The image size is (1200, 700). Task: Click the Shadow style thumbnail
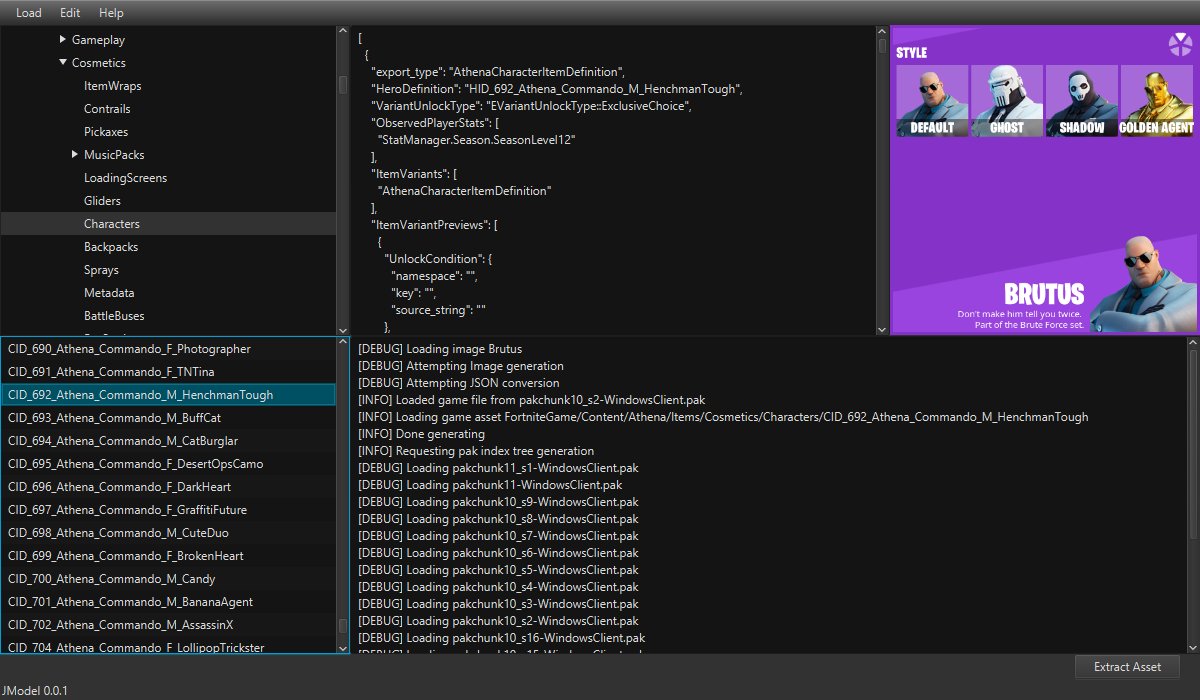coord(1082,101)
